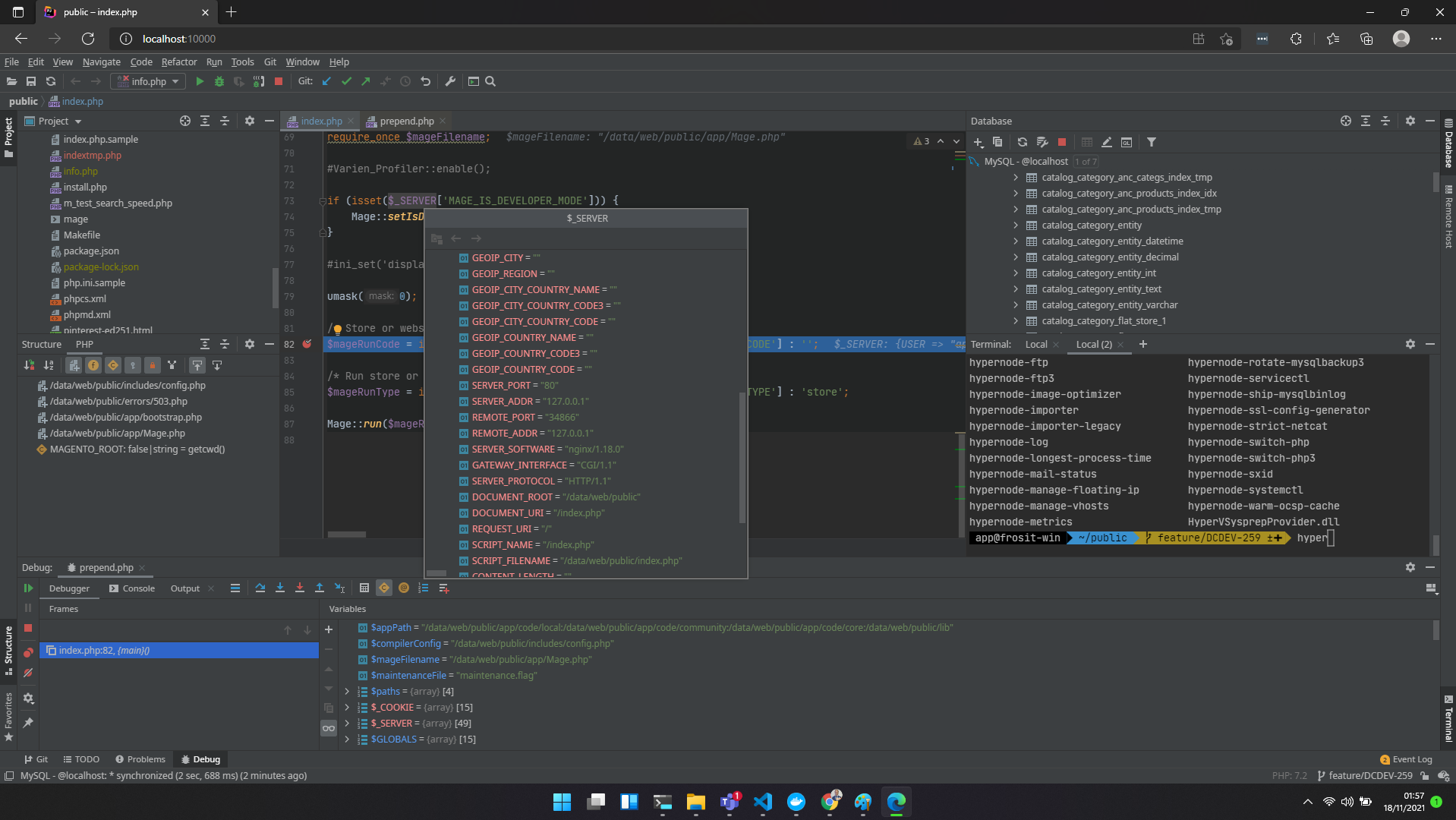This screenshot has width=1456, height=820.
Task: Expand the $paths array variable
Action: pos(347,691)
